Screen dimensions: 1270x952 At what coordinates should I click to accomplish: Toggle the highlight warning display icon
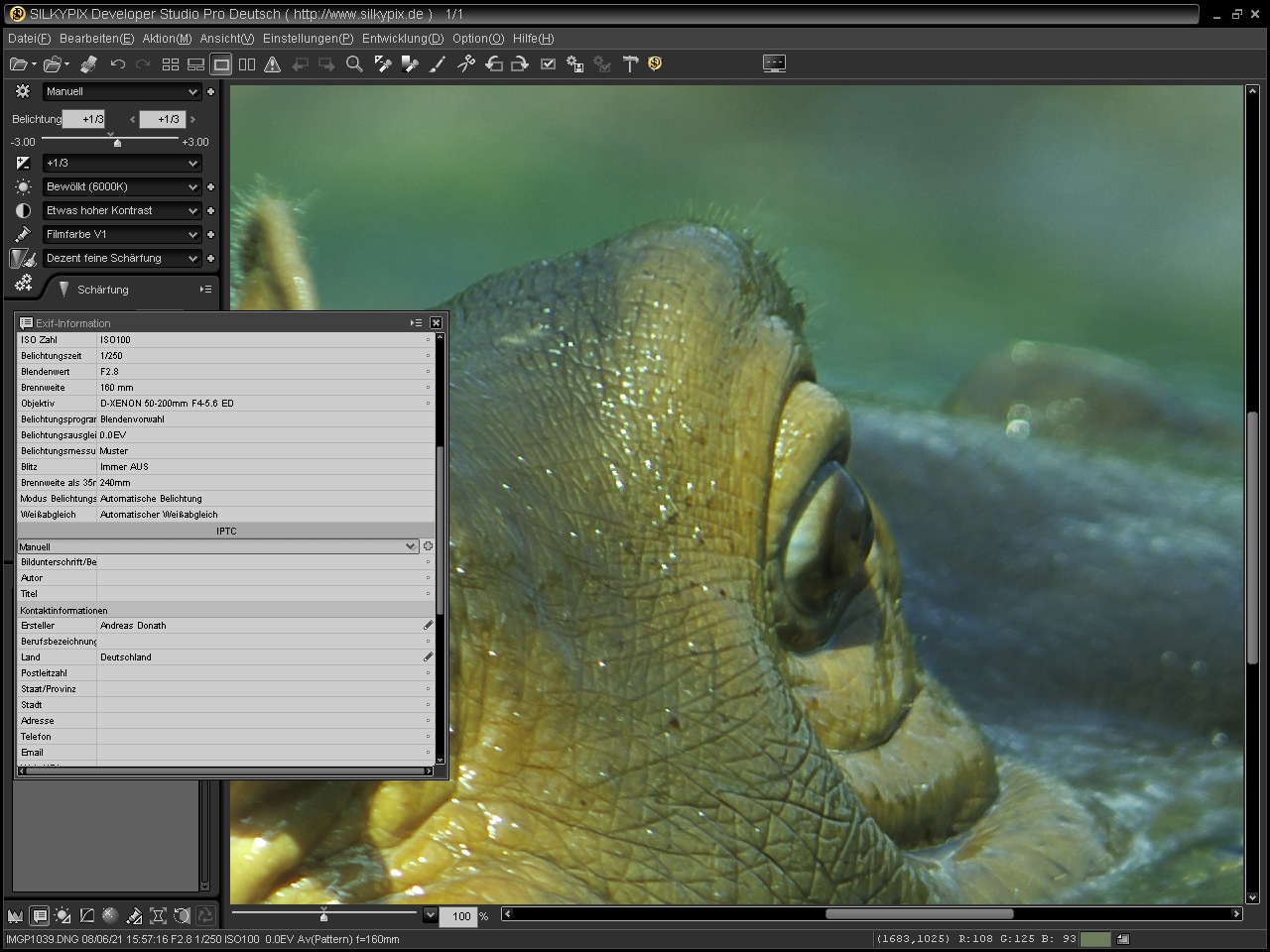[x=273, y=63]
